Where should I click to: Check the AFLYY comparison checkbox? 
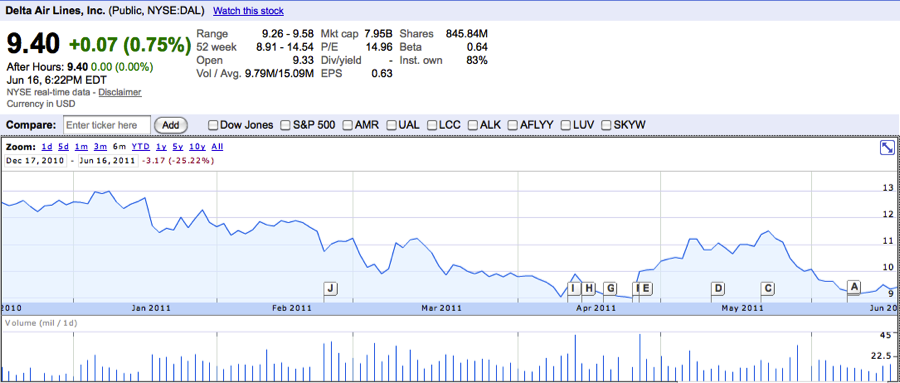(x=514, y=125)
